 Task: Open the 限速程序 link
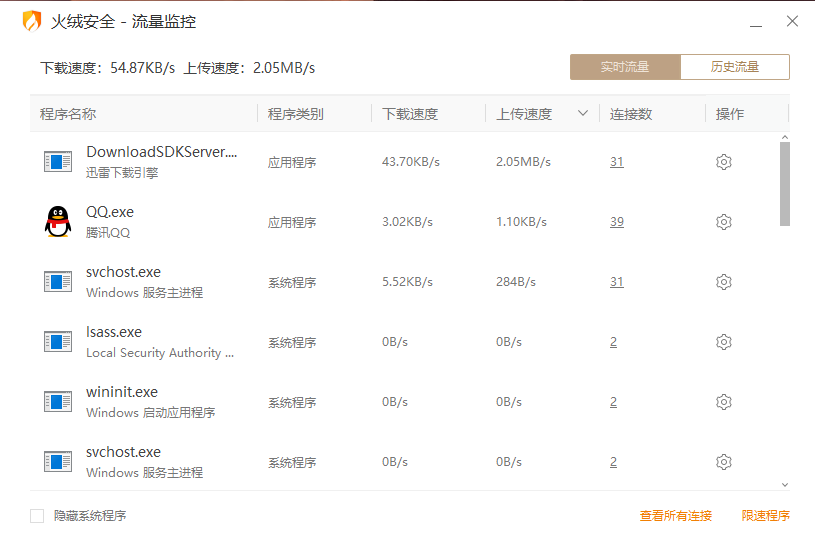click(766, 516)
